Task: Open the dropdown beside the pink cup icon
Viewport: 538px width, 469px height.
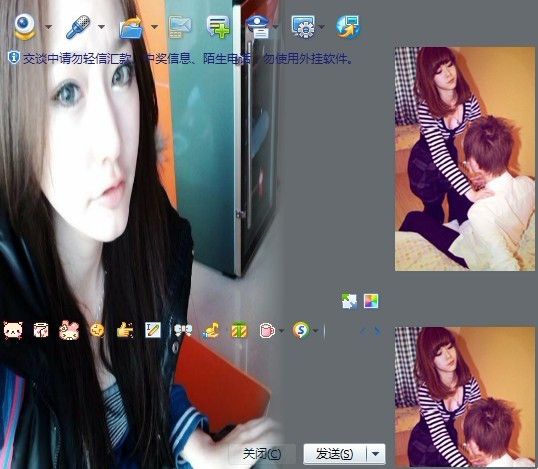Action: [281, 331]
